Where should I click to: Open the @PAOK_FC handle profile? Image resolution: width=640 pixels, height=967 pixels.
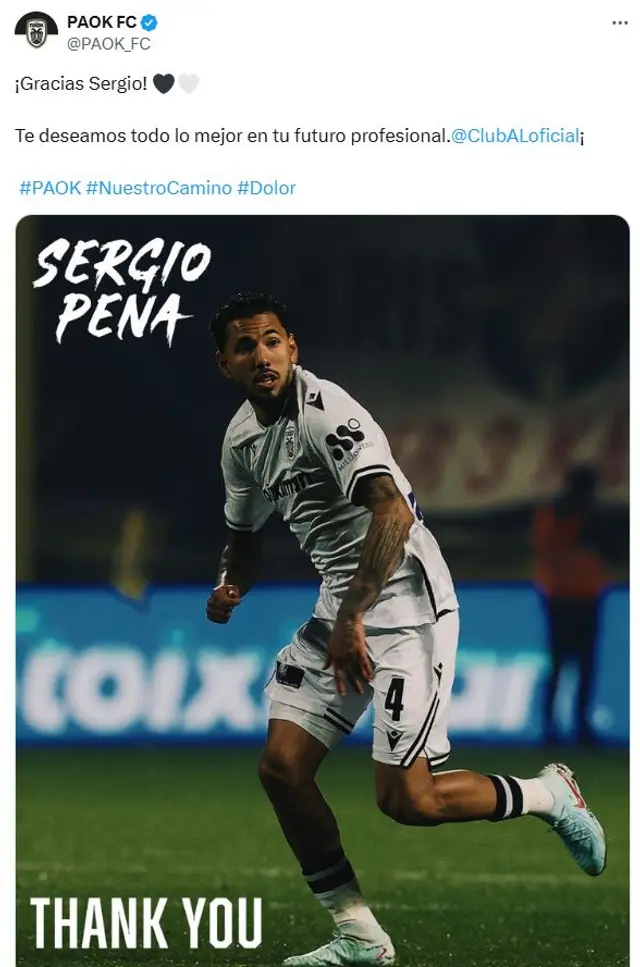pyautogui.click(x=109, y=44)
